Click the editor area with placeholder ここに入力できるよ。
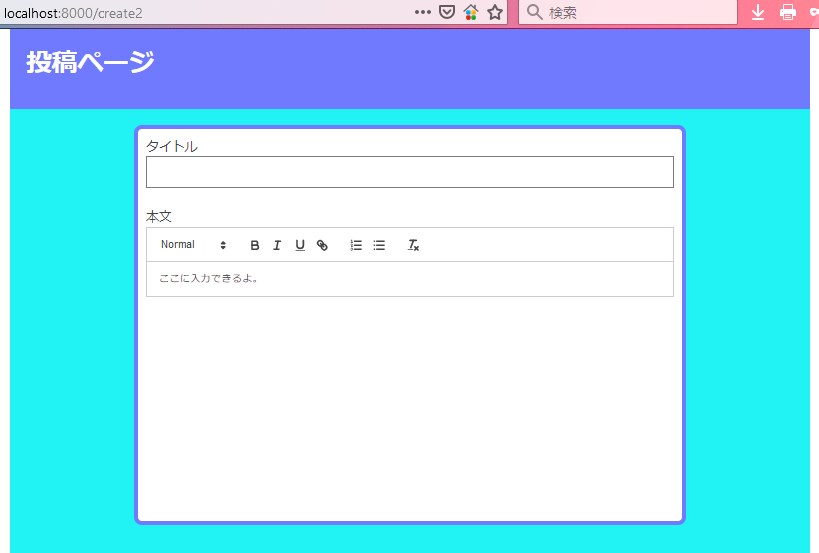Image resolution: width=819 pixels, height=553 pixels. pos(409,279)
